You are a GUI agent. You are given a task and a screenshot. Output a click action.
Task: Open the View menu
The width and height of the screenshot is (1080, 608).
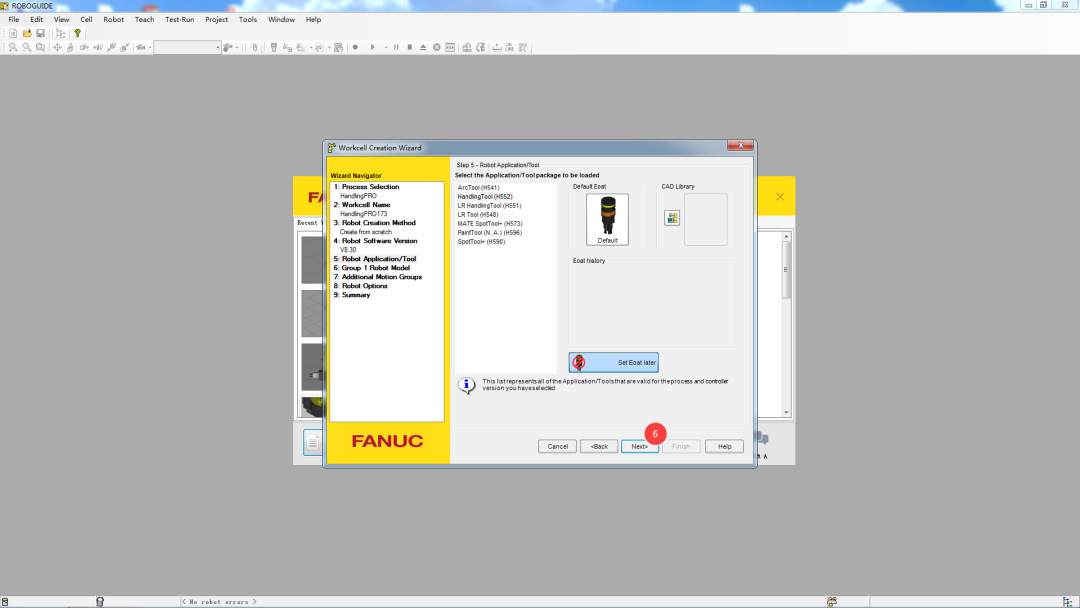pos(61,19)
